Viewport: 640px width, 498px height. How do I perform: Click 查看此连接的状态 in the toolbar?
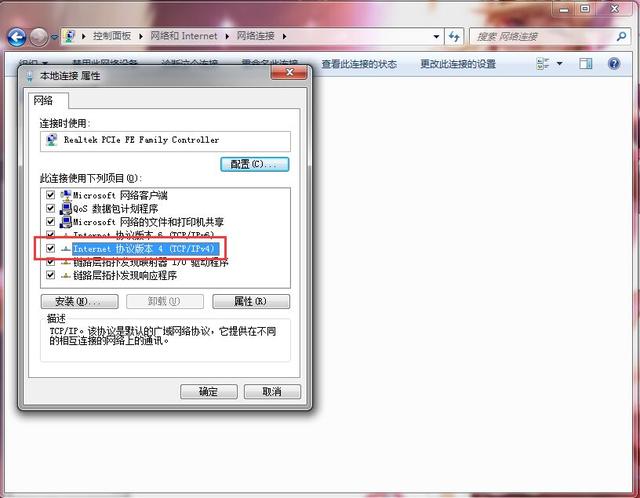tap(358, 64)
